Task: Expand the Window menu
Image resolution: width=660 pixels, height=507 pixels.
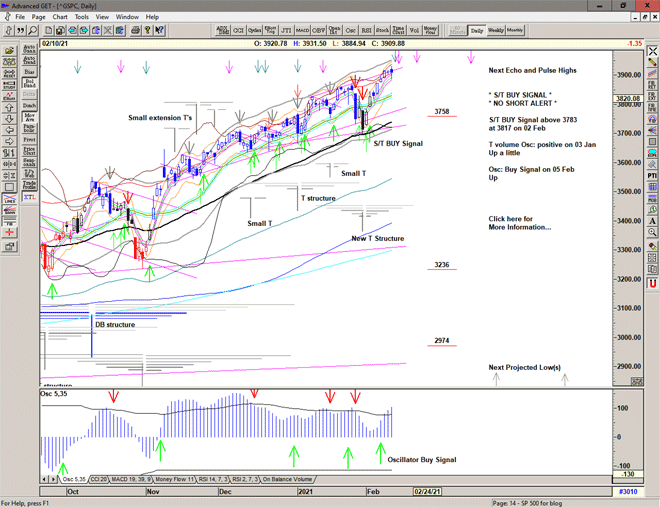Action: pyautogui.click(x=127, y=17)
